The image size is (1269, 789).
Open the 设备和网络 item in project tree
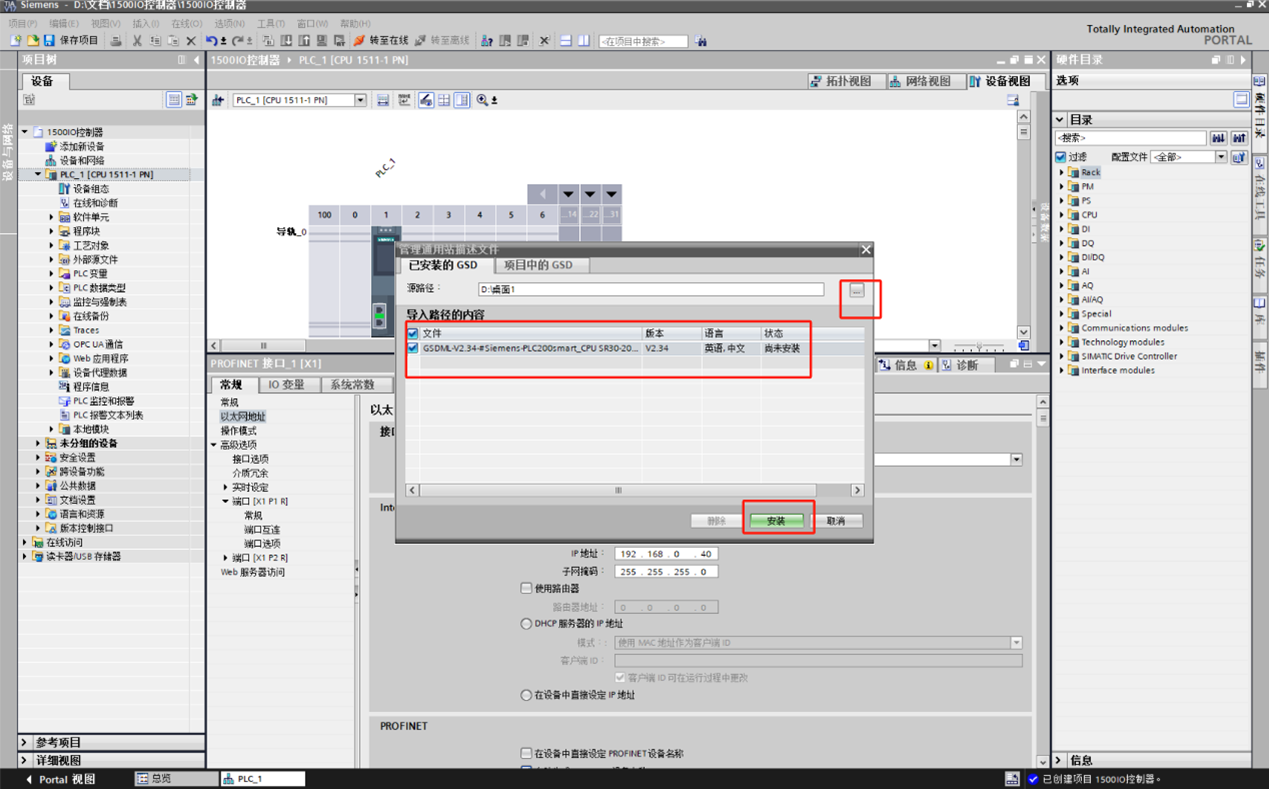[x=81, y=160]
